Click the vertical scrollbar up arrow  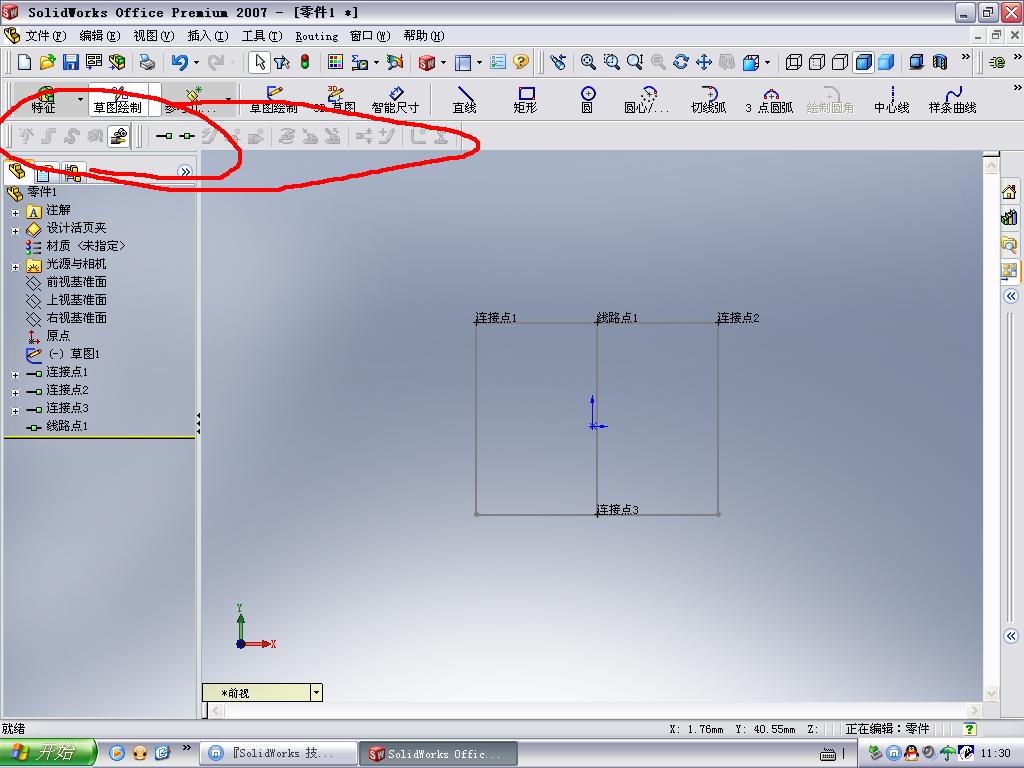tap(991, 166)
